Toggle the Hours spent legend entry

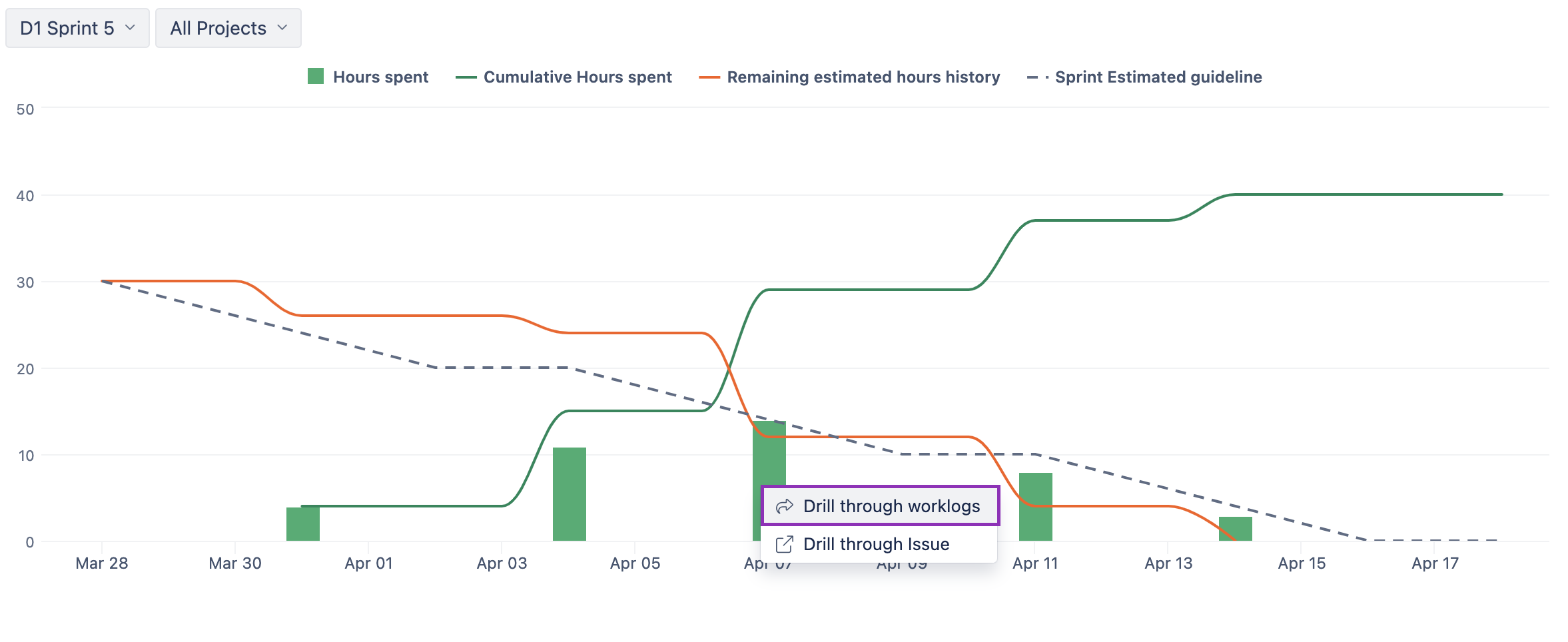click(x=368, y=77)
